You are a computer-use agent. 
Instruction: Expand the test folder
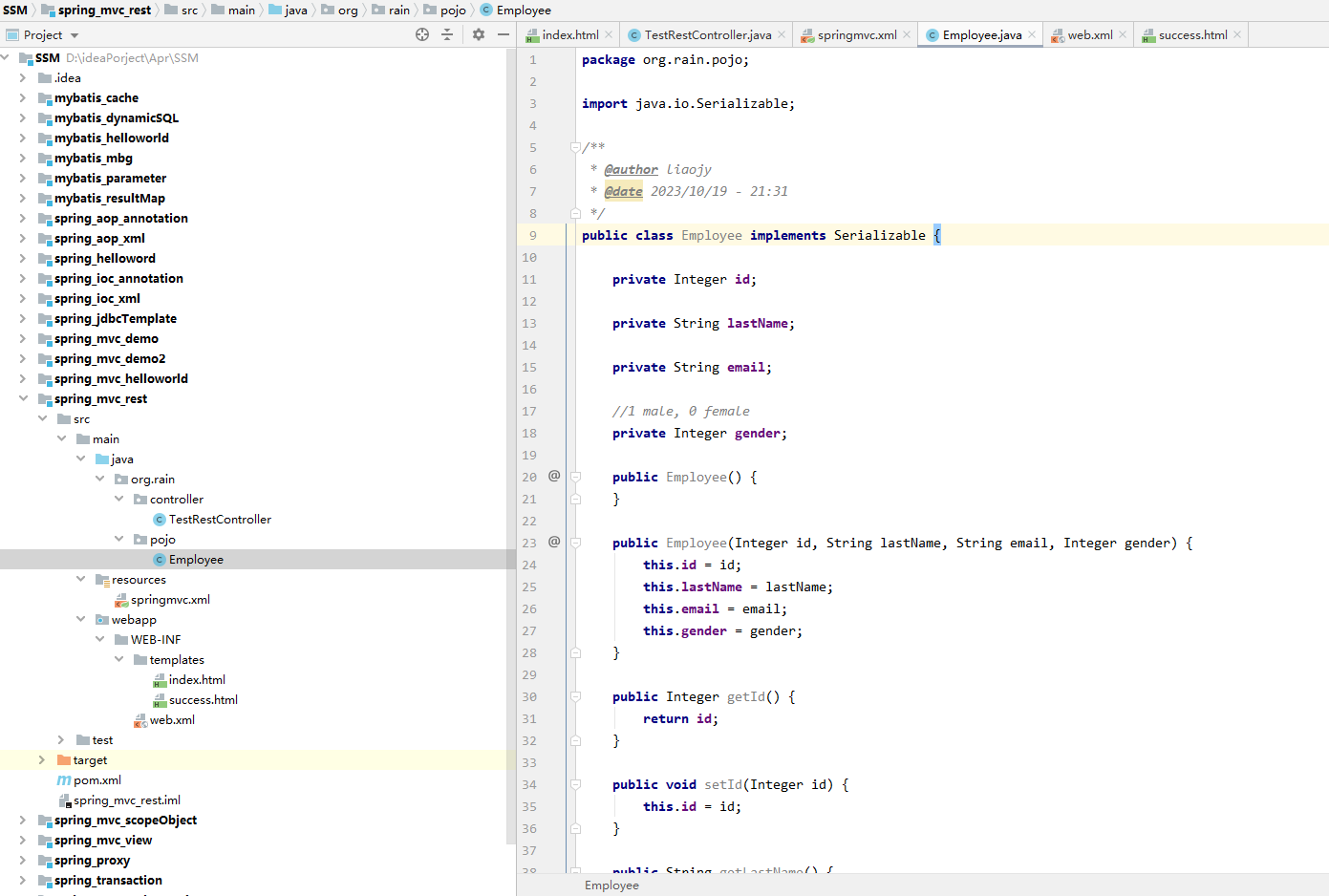pos(61,740)
